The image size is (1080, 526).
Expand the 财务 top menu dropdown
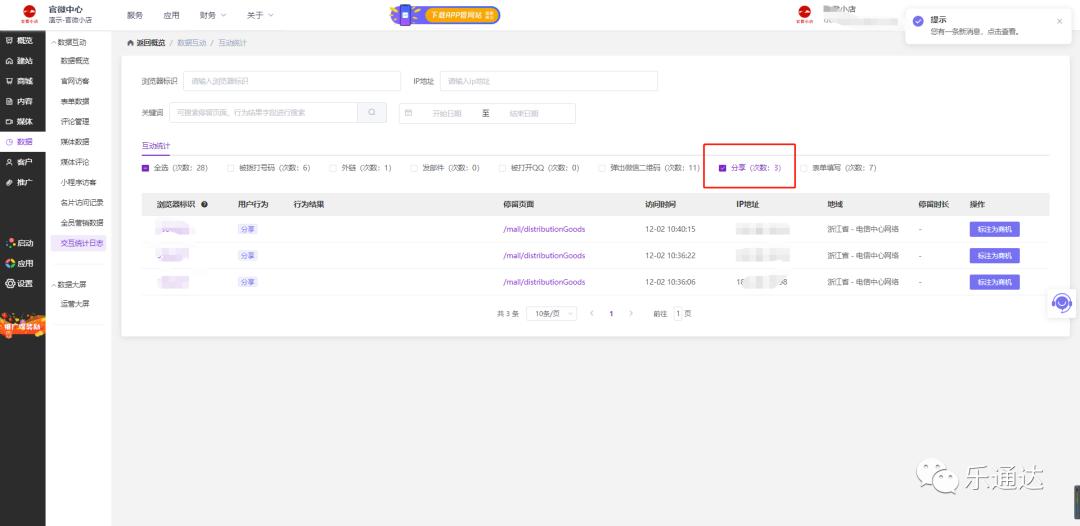point(213,15)
